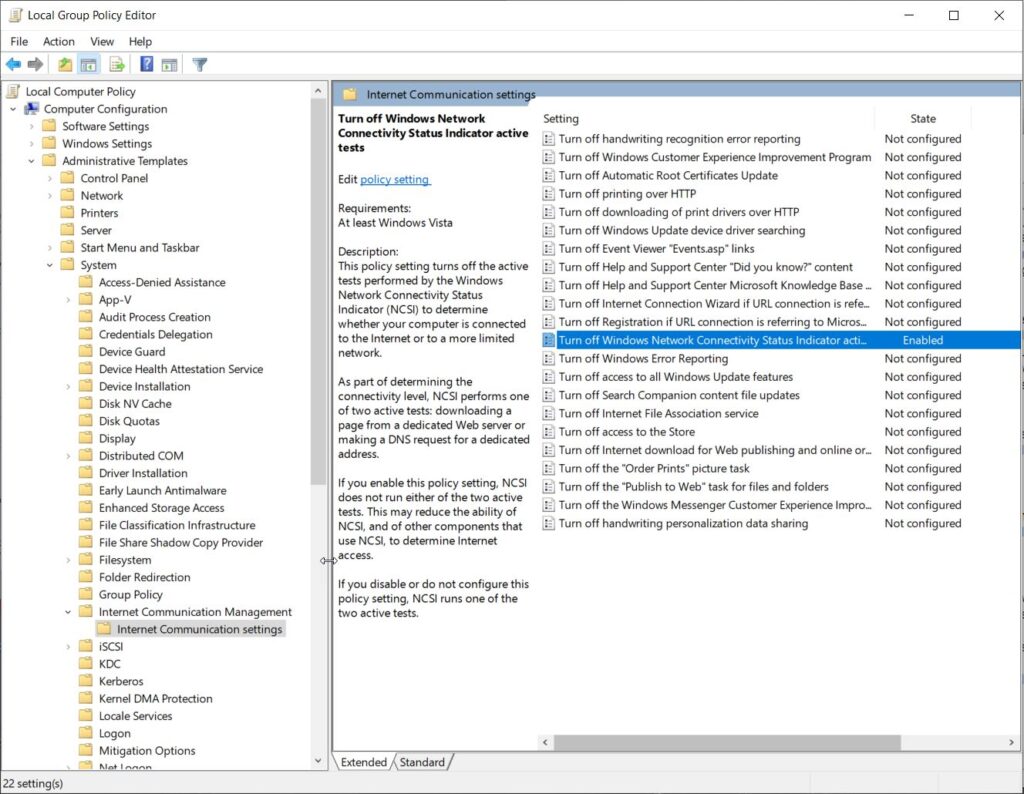This screenshot has width=1024, height=794.
Task: Click the 'policy setting' edit link
Action: pos(394,179)
